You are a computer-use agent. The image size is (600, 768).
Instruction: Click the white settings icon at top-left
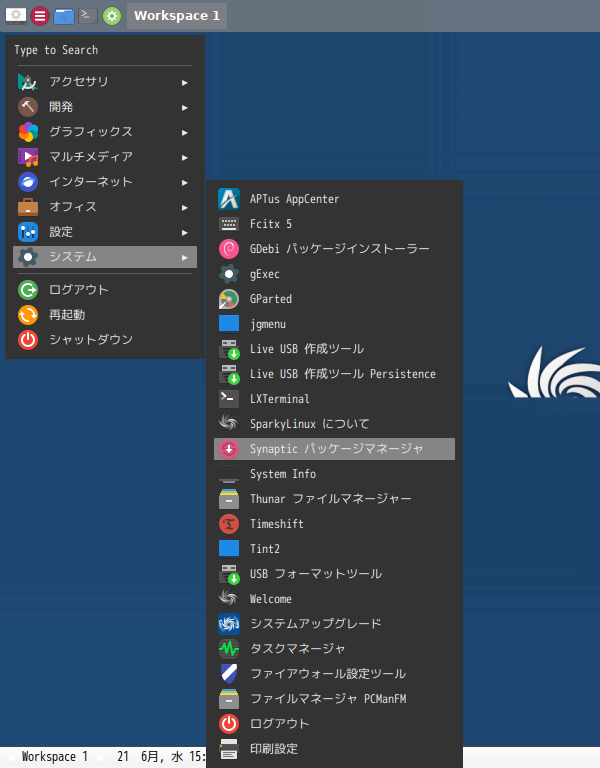[x=16, y=15]
